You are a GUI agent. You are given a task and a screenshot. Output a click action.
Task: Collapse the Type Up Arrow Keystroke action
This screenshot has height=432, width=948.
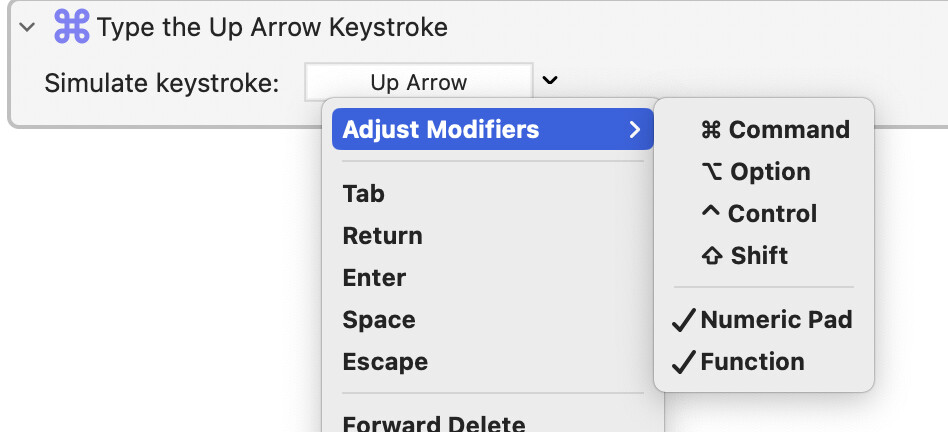(27, 27)
